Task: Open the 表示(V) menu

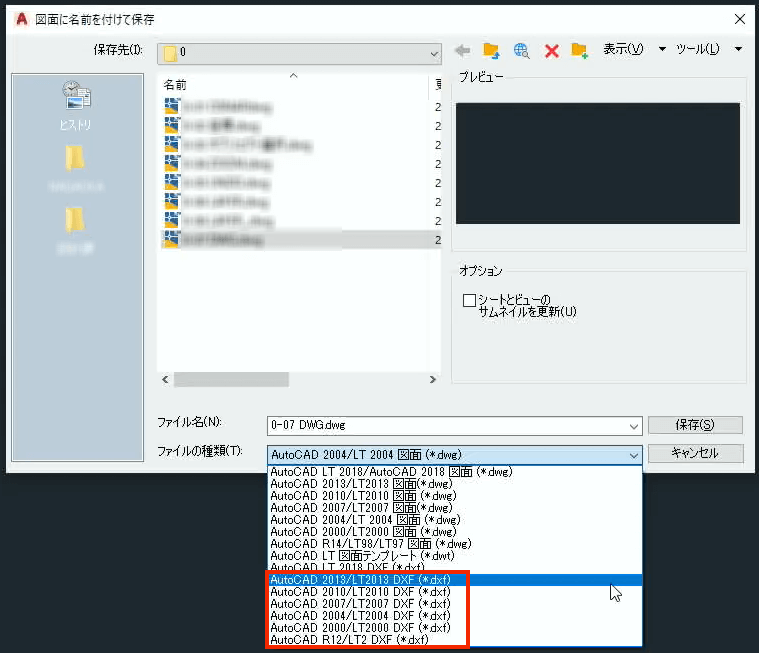Action: 623,49
